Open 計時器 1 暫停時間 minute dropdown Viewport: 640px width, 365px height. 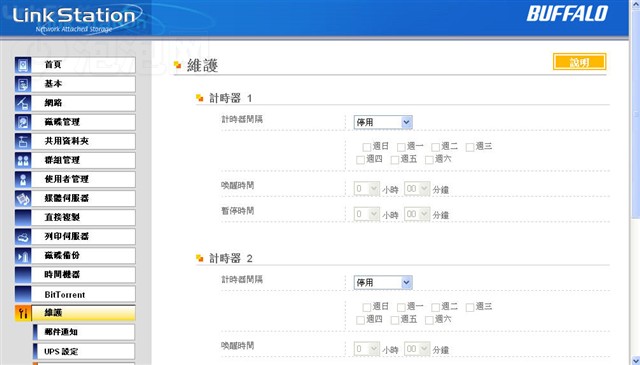417,214
